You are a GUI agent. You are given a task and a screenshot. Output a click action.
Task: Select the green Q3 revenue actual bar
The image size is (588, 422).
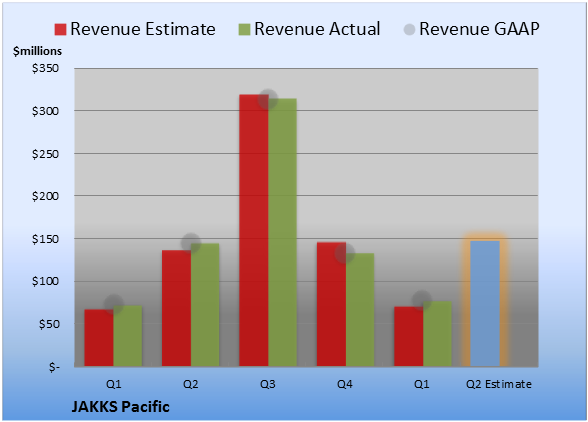click(282, 232)
